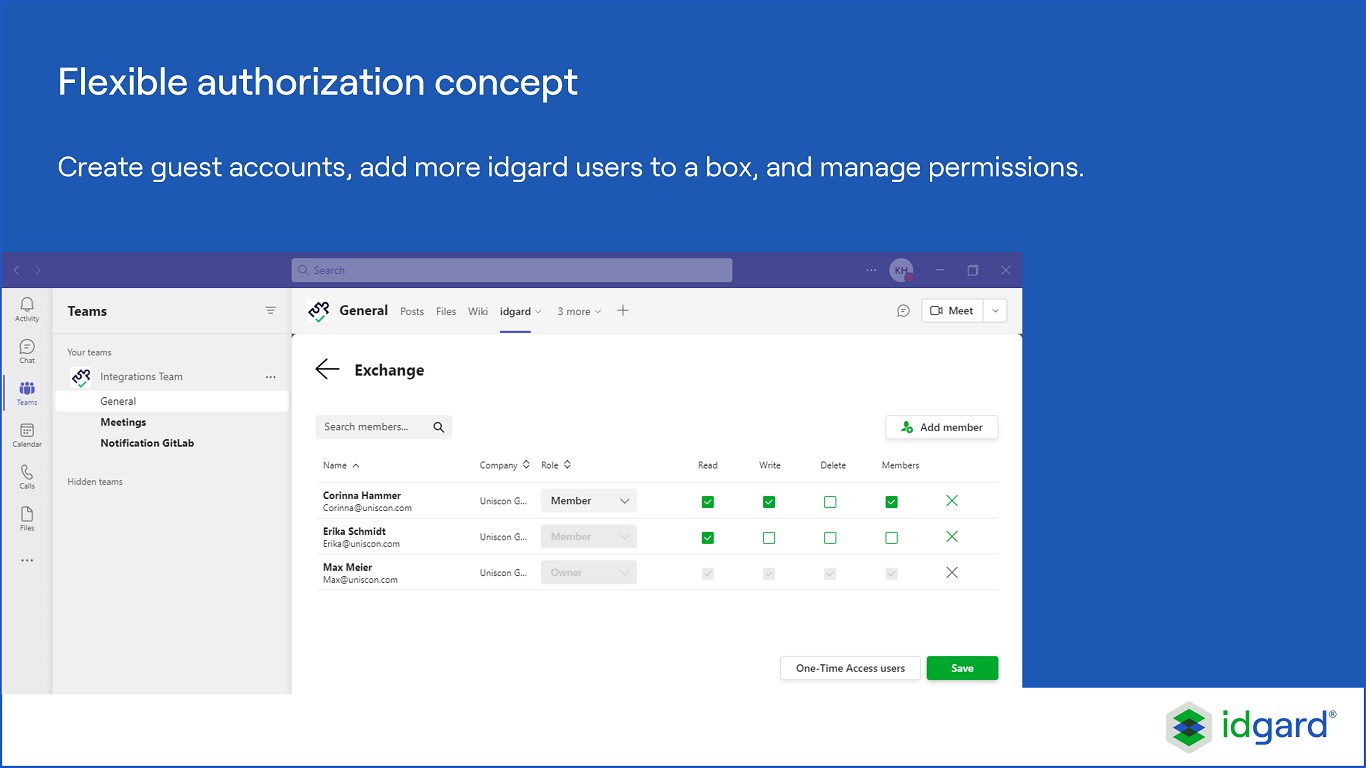Switch to the Files tab
The image size is (1366, 768).
tap(446, 312)
